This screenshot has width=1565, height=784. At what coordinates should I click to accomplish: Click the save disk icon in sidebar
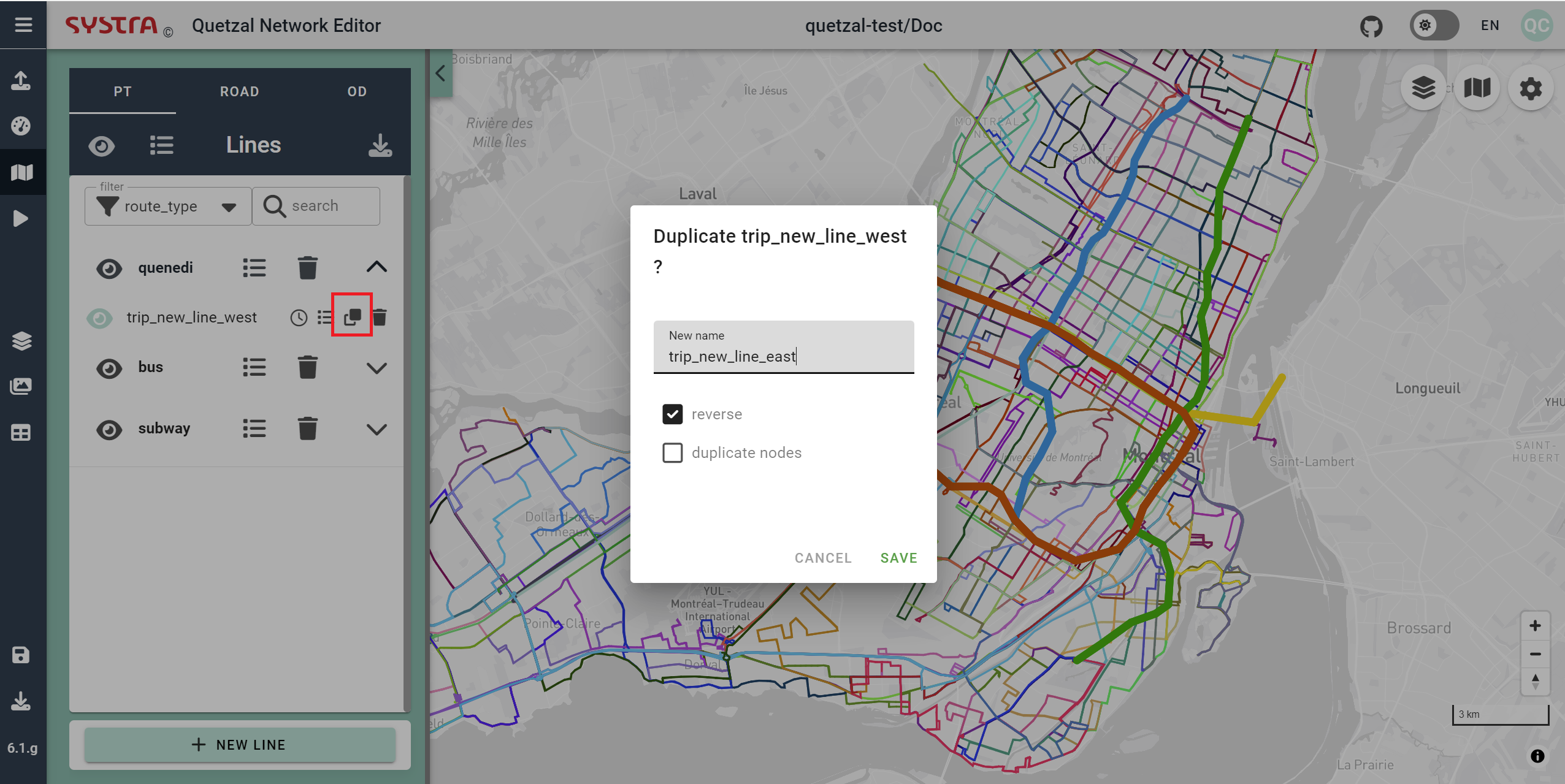point(21,655)
